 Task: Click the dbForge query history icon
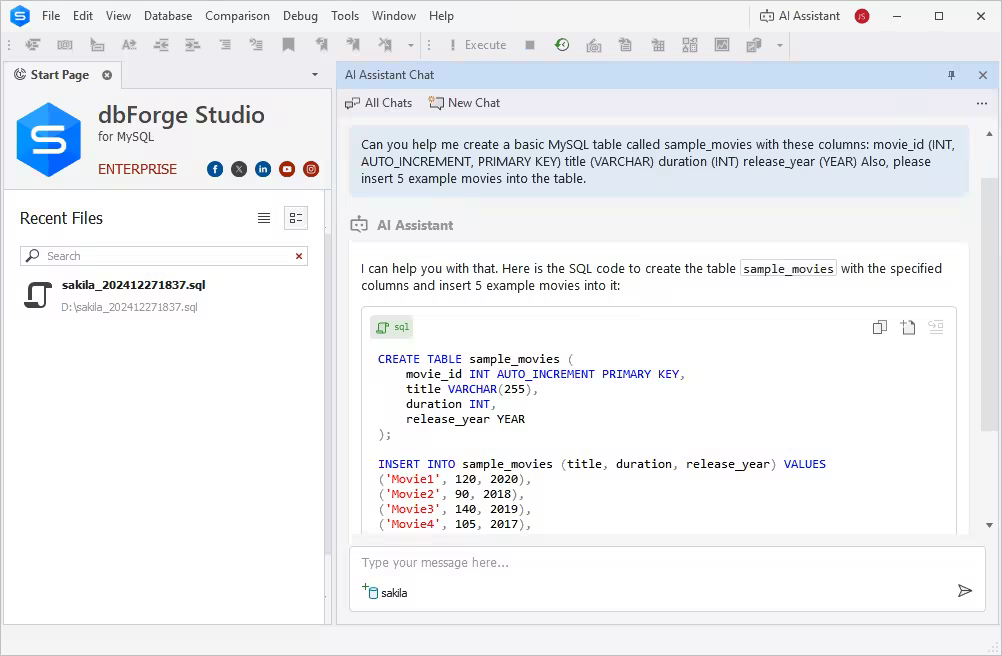(x=562, y=45)
